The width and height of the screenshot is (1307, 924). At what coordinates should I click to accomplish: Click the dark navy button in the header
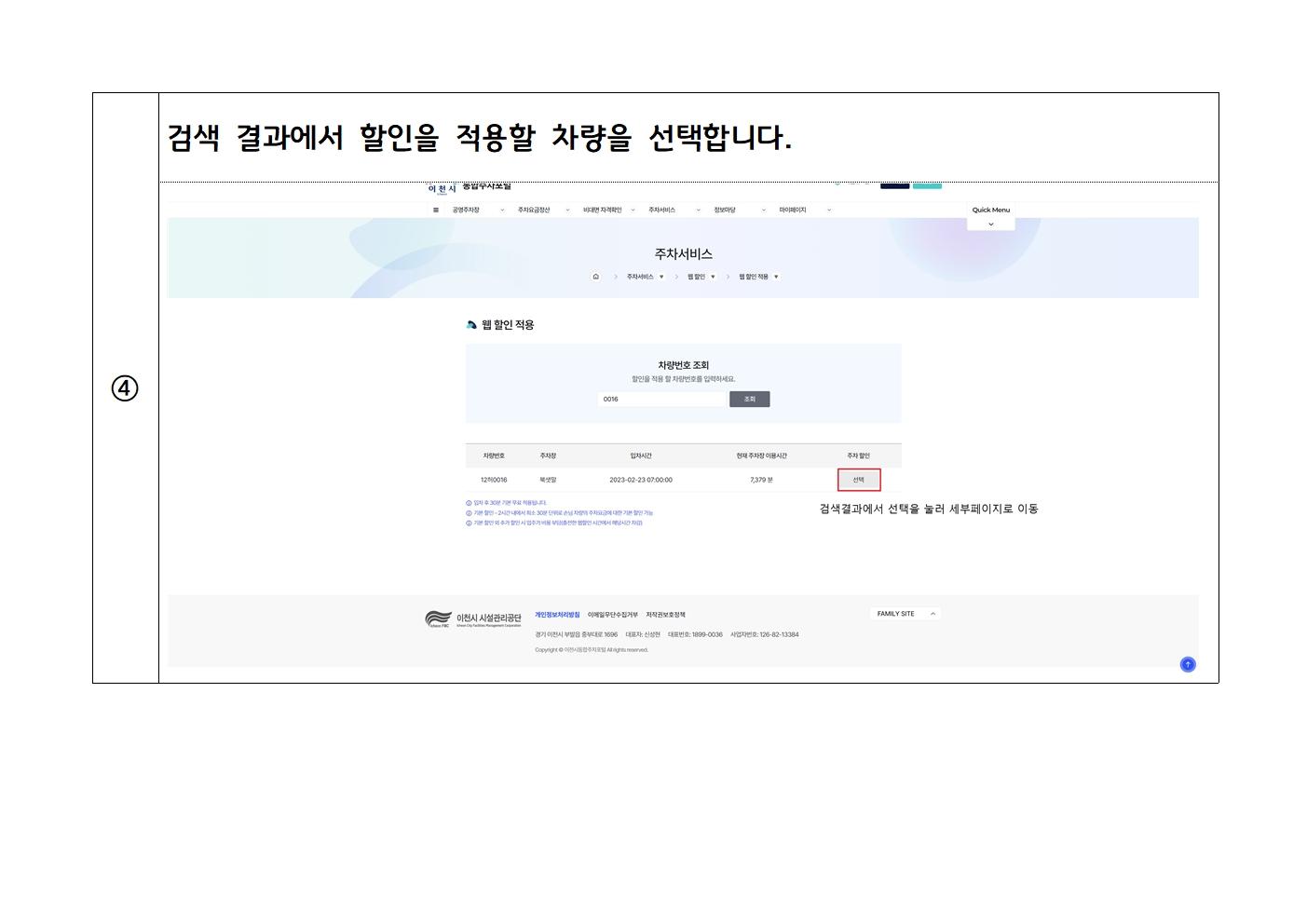[894, 185]
